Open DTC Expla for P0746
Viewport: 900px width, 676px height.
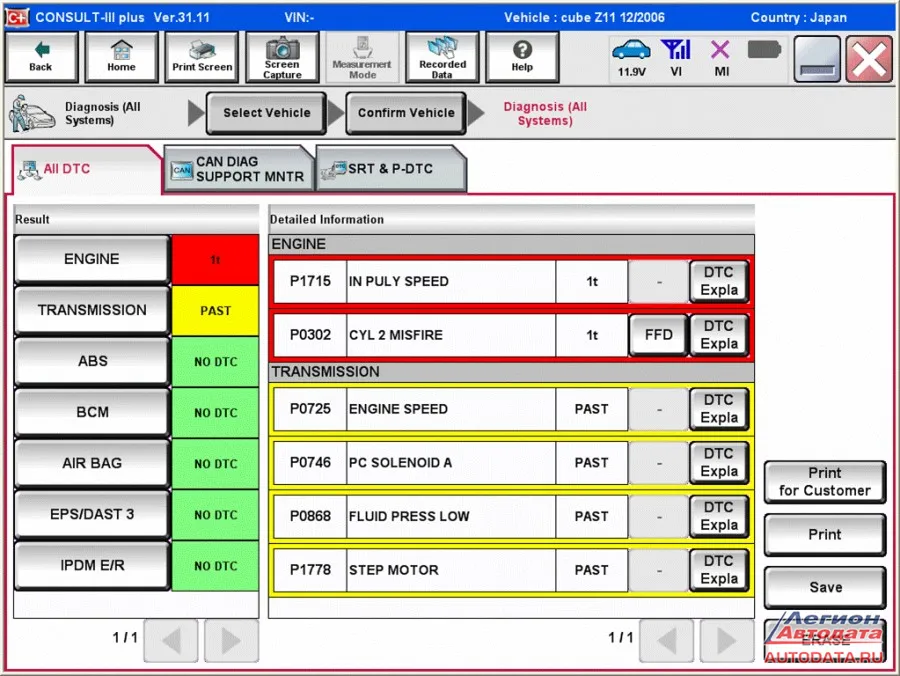719,463
